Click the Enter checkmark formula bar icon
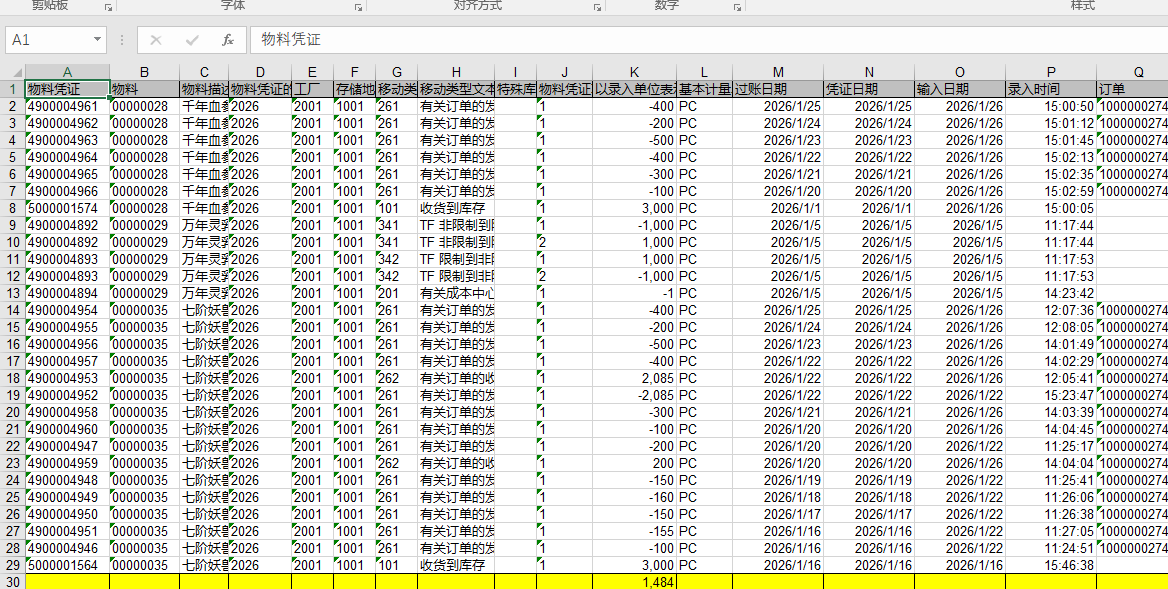This screenshot has width=1168, height=589. 192,40
